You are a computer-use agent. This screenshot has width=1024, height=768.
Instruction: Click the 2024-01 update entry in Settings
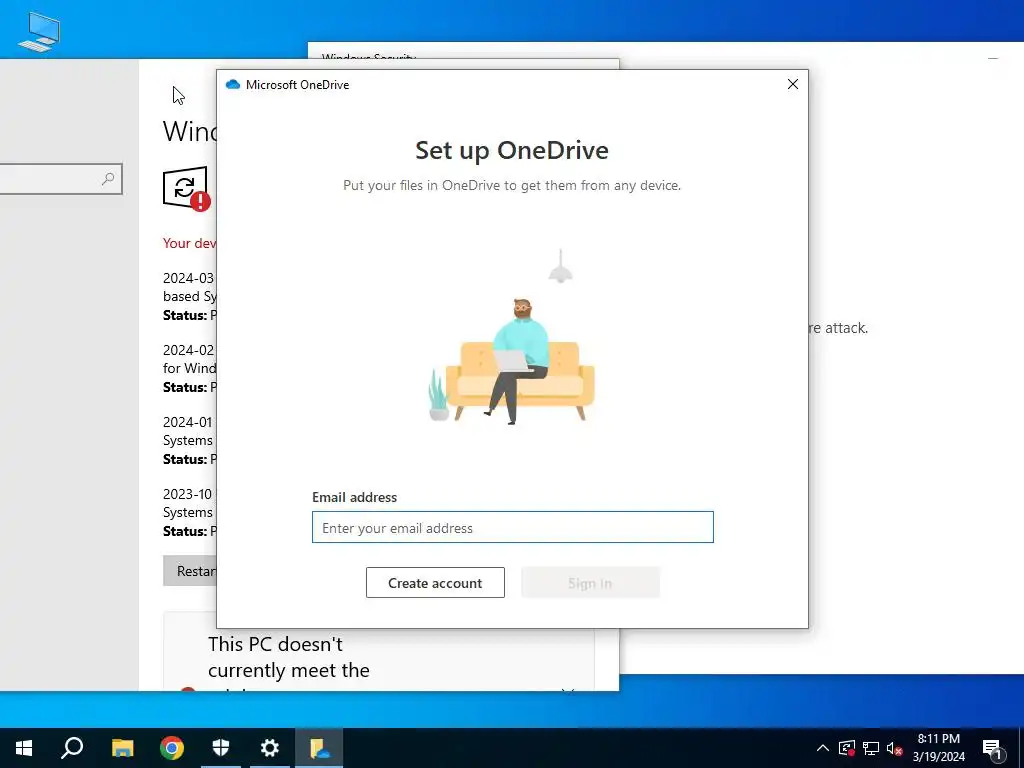click(189, 440)
